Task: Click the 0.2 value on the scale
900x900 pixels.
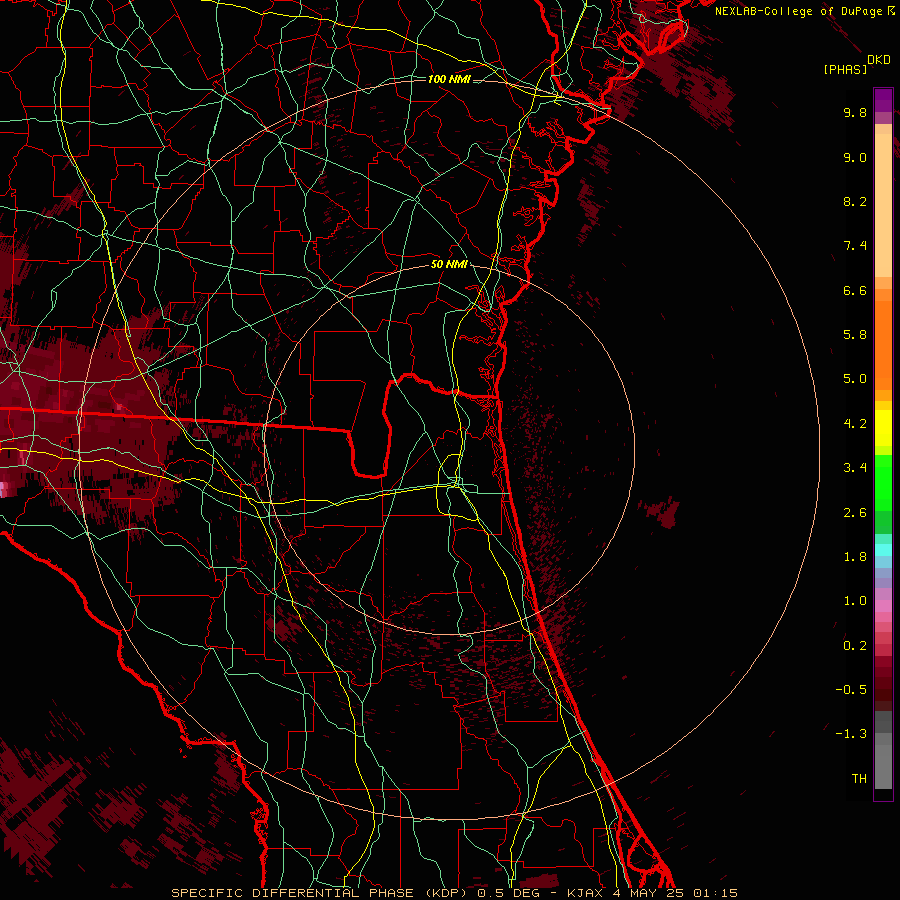Action: (x=855, y=646)
